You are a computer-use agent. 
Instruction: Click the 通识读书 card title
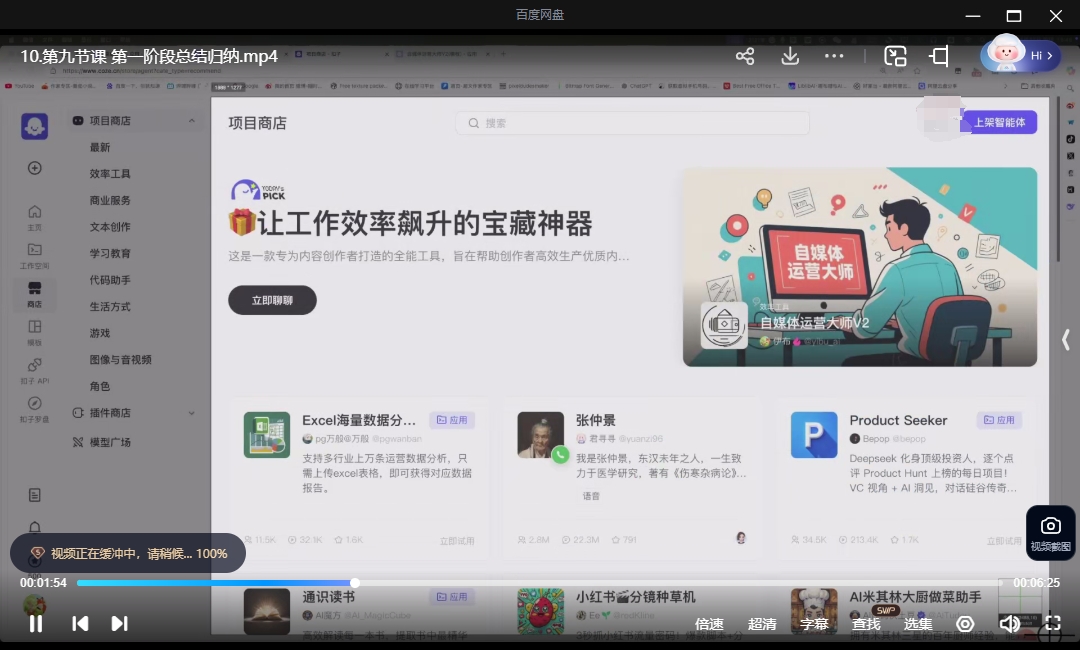point(329,597)
